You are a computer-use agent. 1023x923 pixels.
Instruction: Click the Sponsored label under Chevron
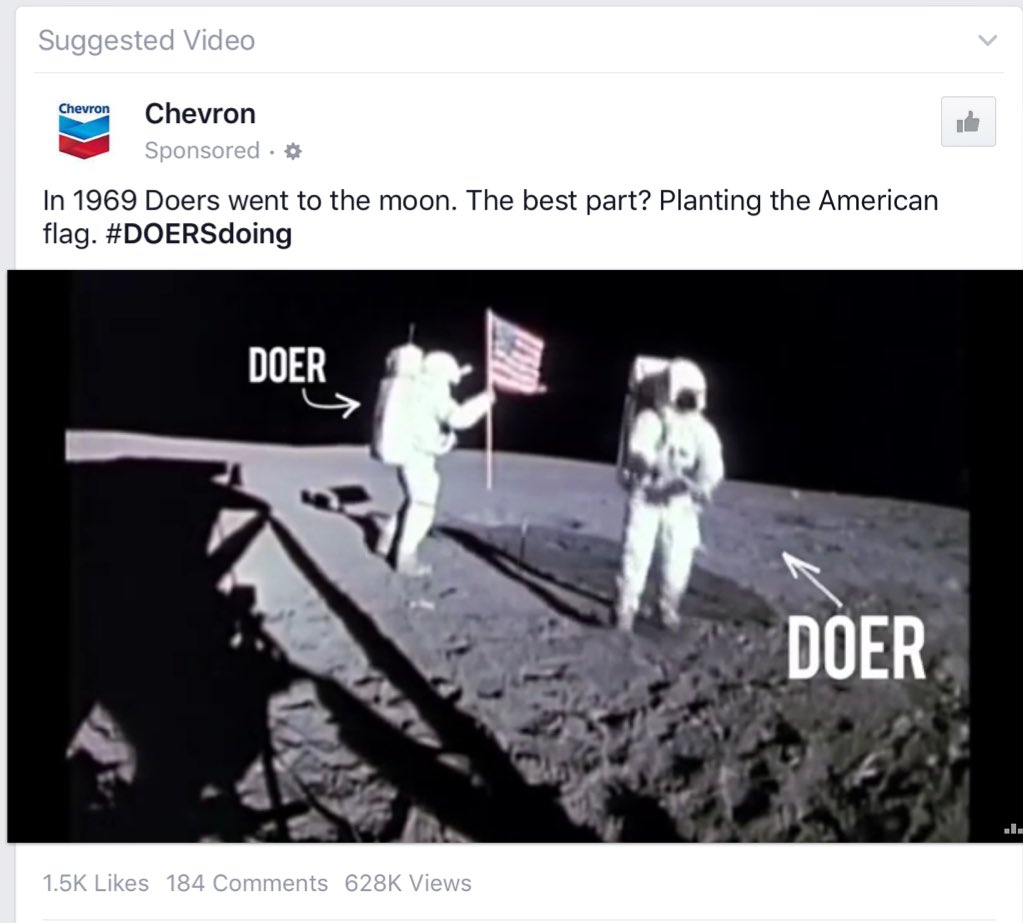(202, 151)
